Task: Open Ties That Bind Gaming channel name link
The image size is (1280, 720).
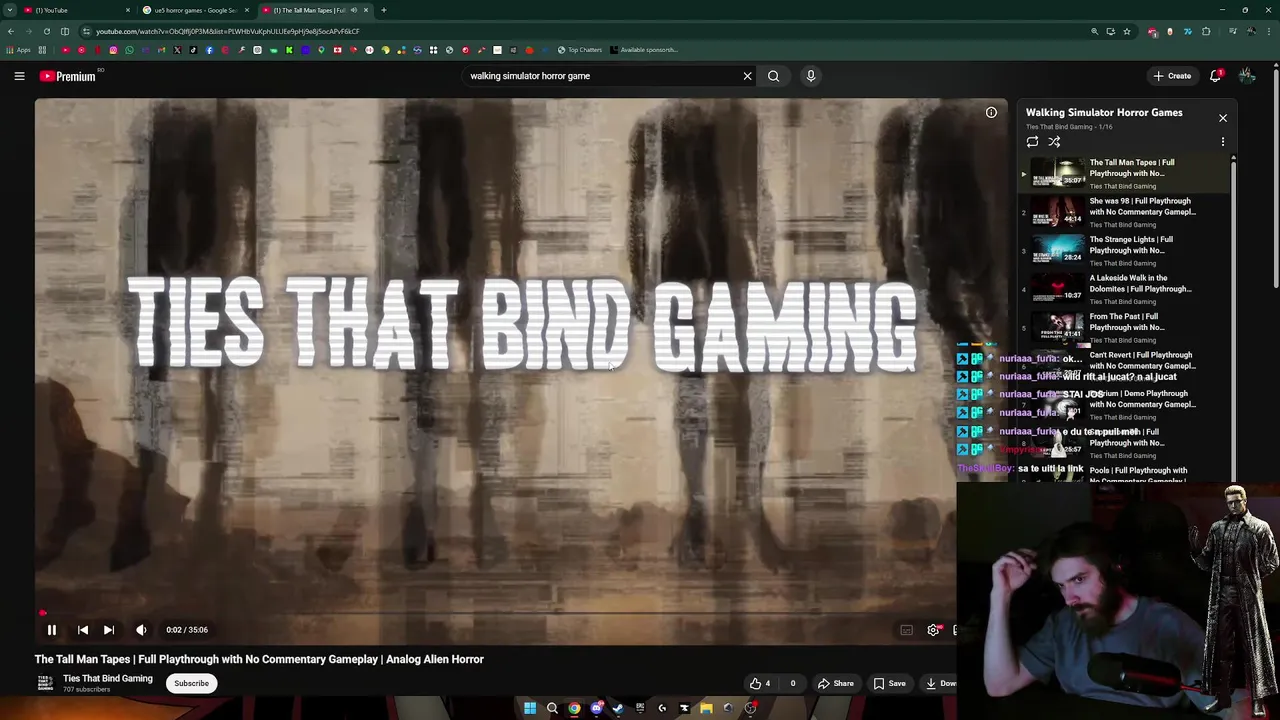Action: 108,678
